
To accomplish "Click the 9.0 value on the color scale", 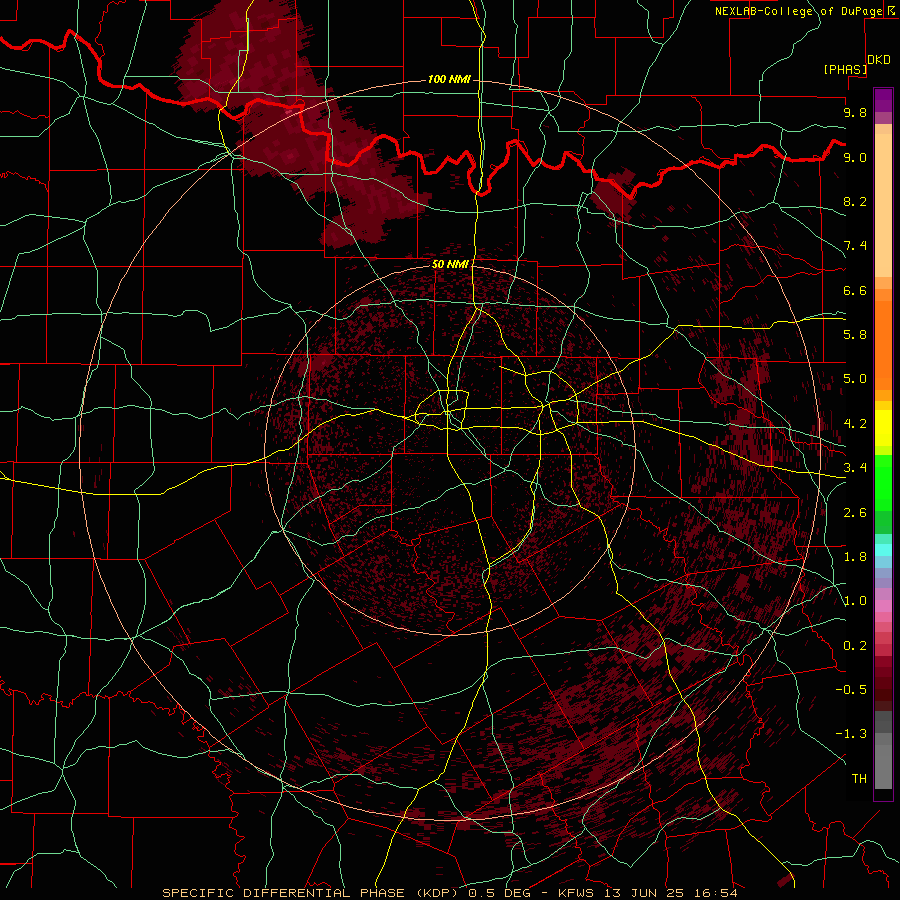I will (855, 157).
